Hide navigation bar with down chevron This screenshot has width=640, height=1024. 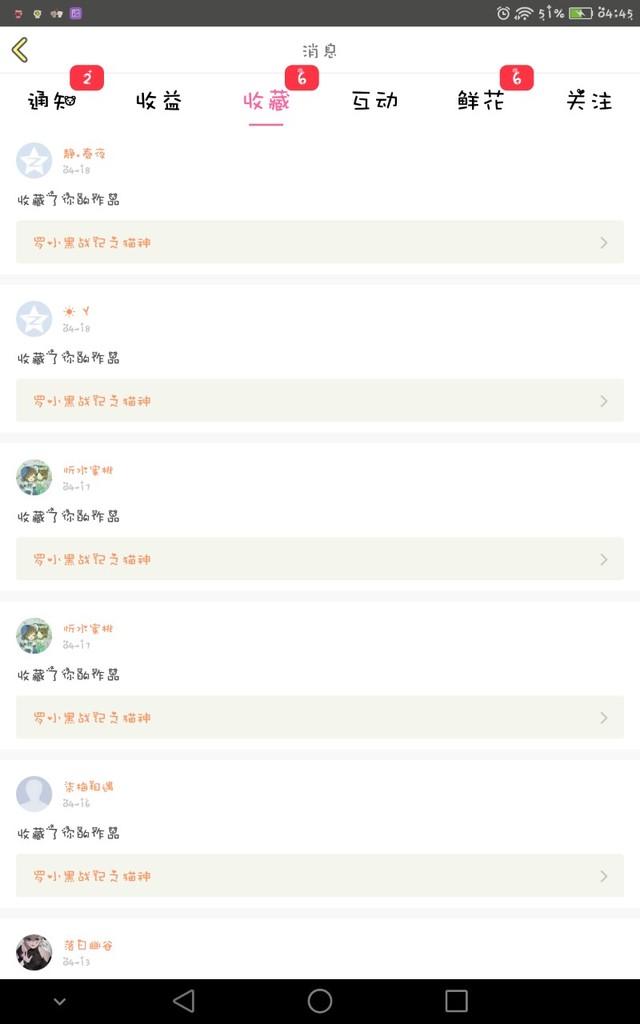tap(59, 1002)
